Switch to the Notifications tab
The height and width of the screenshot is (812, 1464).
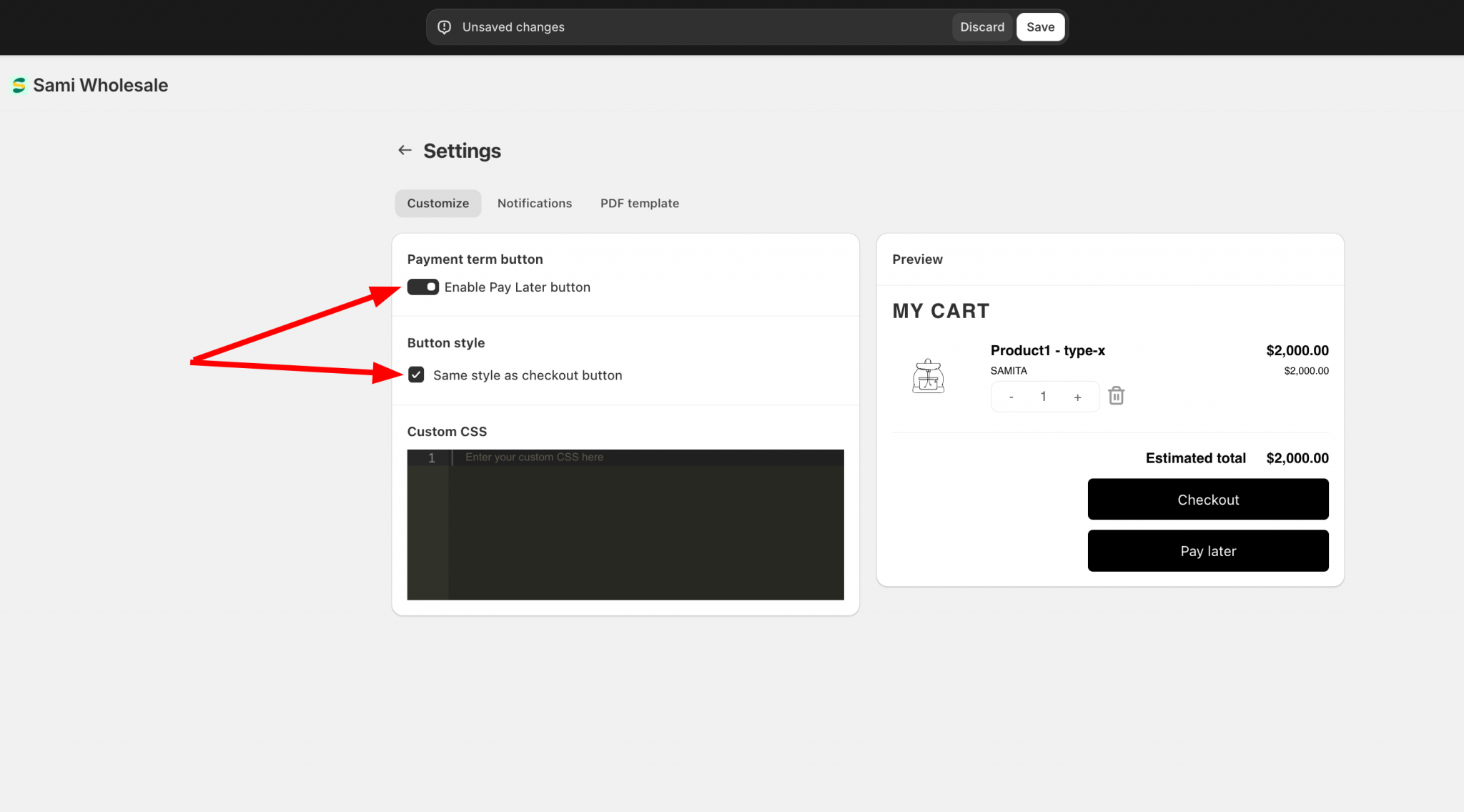[x=534, y=204]
